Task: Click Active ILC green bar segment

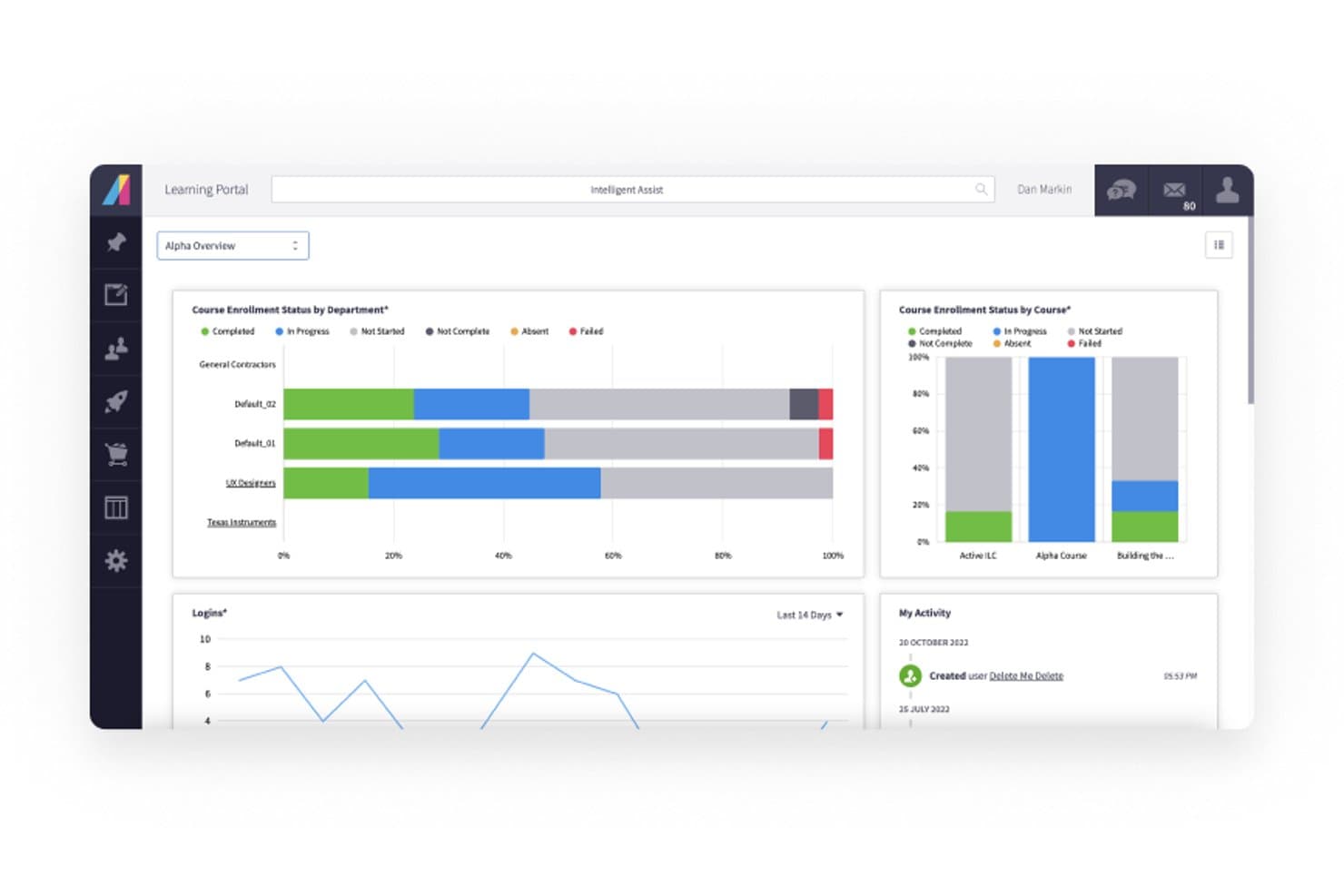Action: pos(978,527)
